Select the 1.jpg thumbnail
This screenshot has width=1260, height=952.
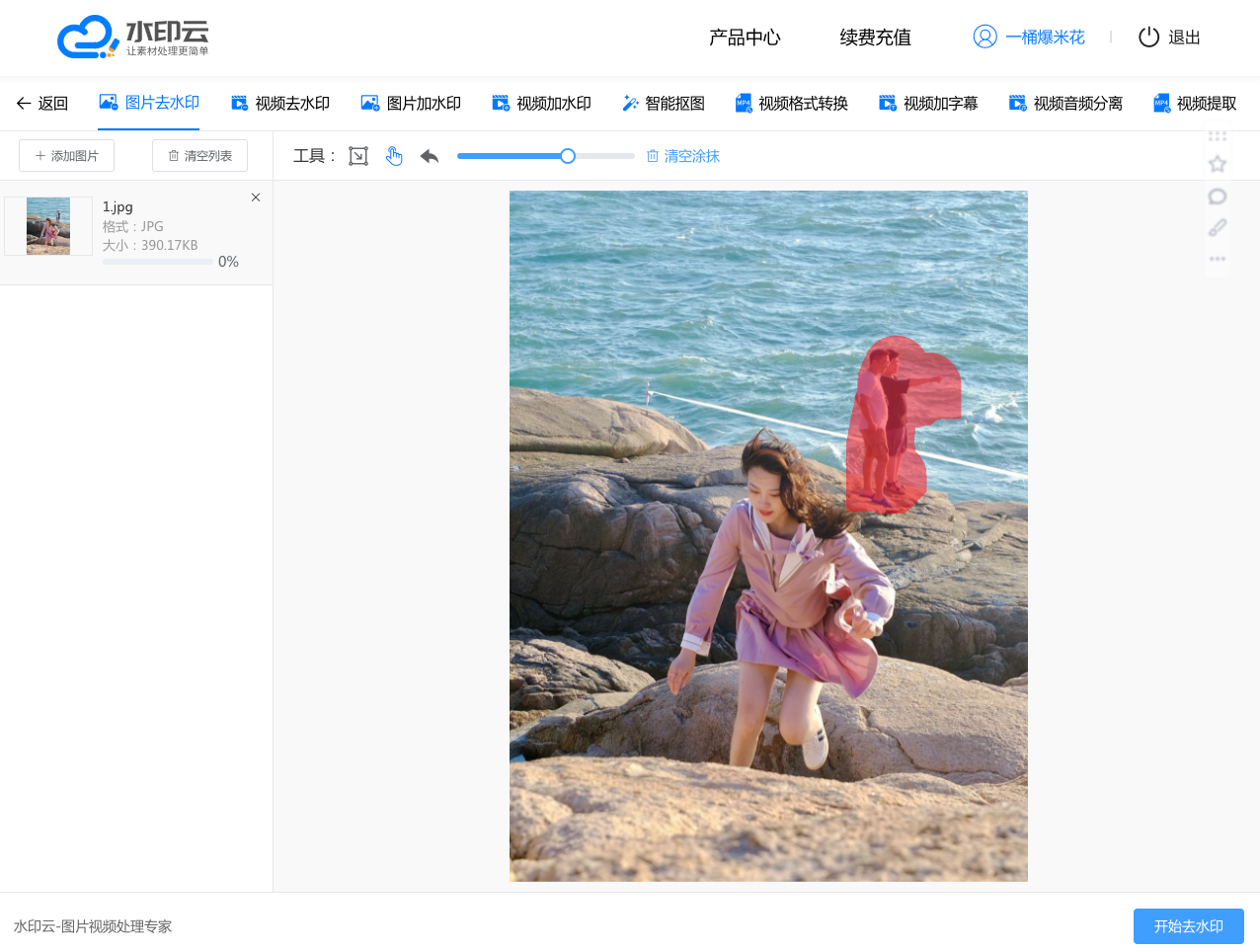[x=48, y=226]
